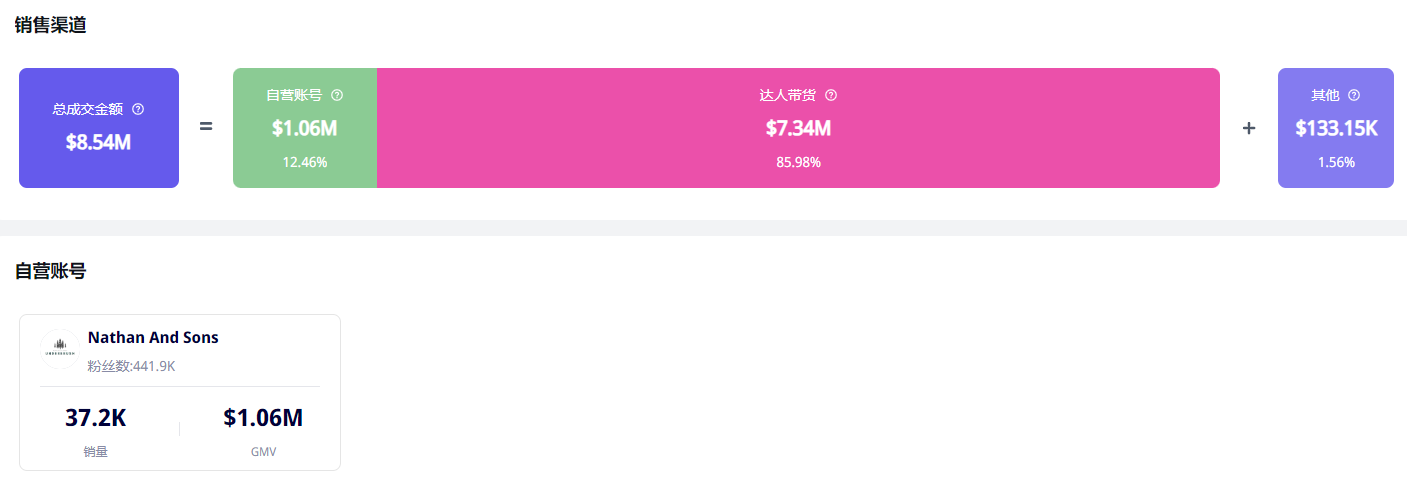The image size is (1407, 479).
Task: Click the 销售渠道 section heading
Action: [50, 25]
